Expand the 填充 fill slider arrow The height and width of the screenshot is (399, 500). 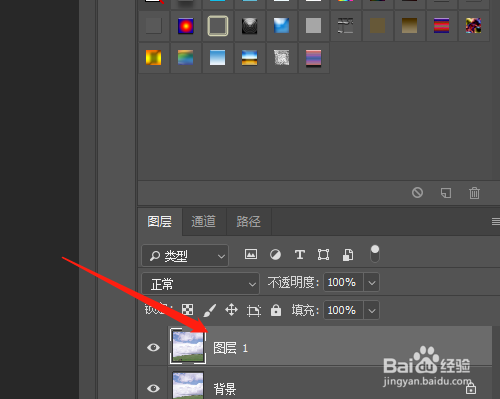click(x=372, y=310)
